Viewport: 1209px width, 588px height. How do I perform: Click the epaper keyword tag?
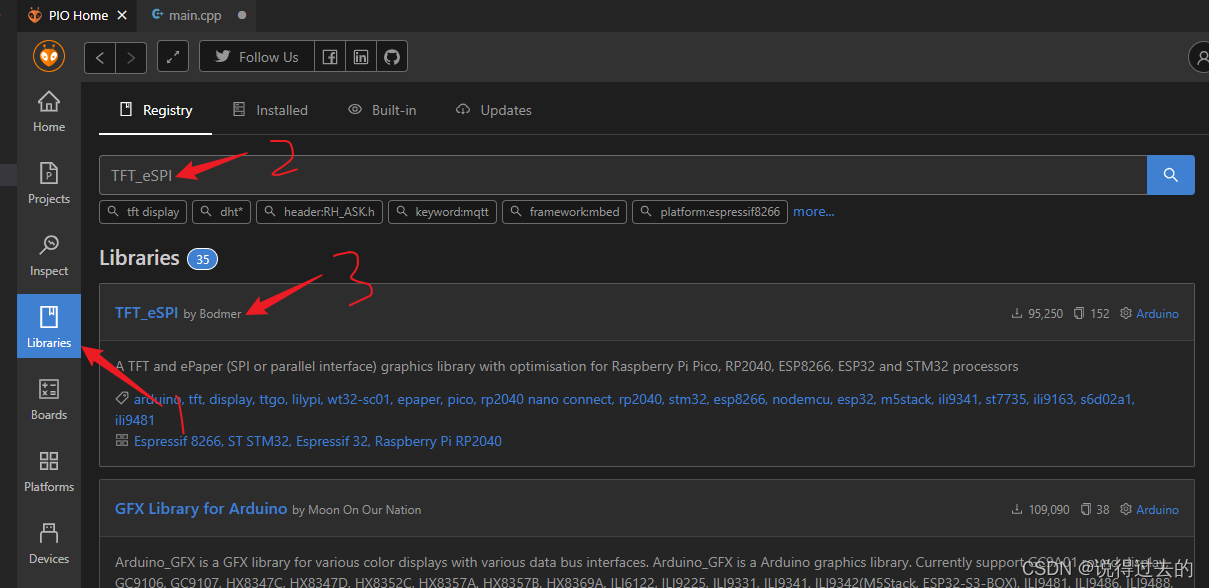(419, 399)
